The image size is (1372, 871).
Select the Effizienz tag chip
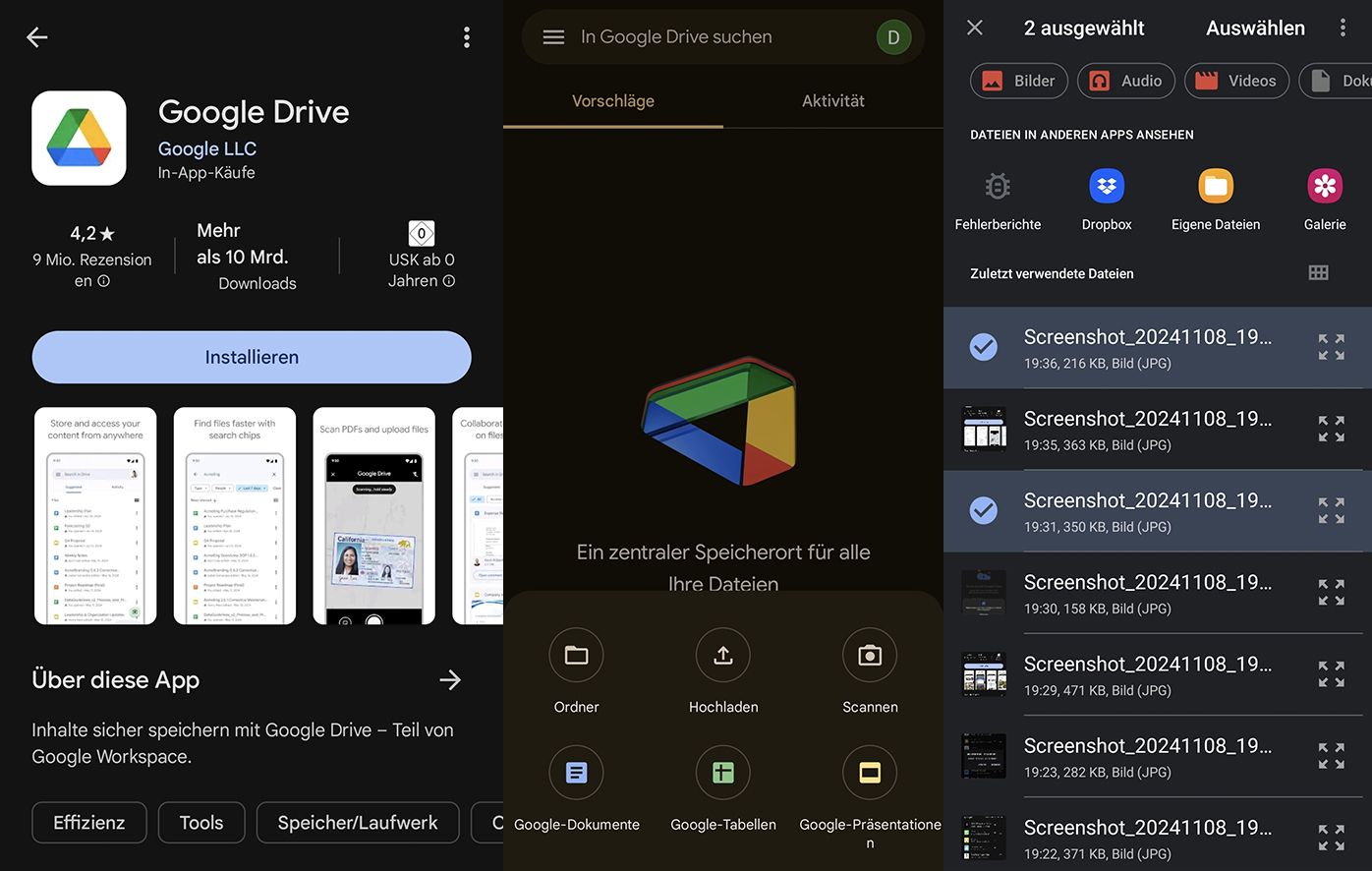coord(89,823)
